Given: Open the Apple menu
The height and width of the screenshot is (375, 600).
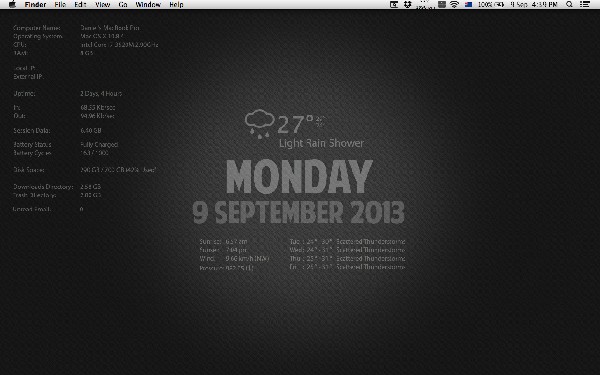Looking at the screenshot, I should point(12,4).
